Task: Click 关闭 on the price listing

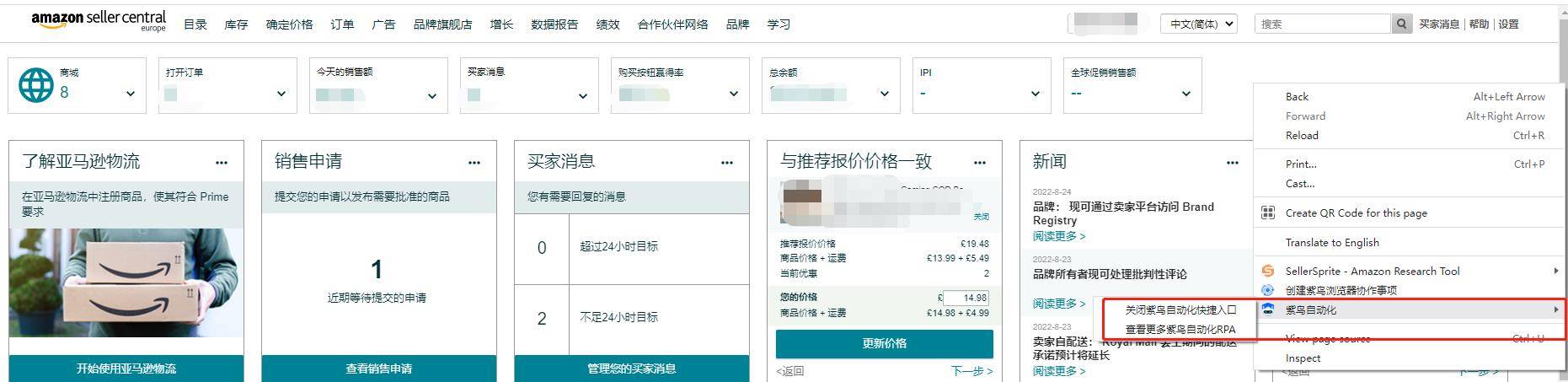Action: (982, 217)
